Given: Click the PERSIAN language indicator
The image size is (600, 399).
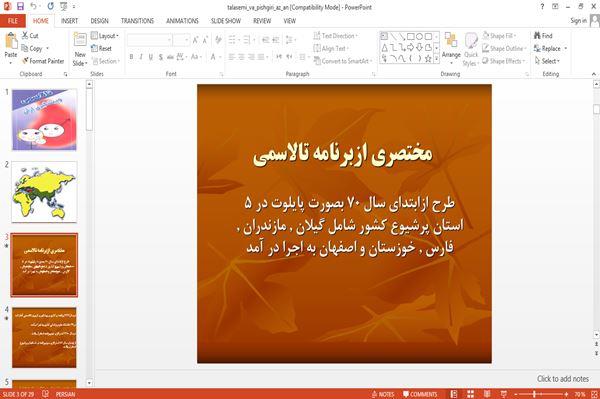Looking at the screenshot, I should coord(65,394).
